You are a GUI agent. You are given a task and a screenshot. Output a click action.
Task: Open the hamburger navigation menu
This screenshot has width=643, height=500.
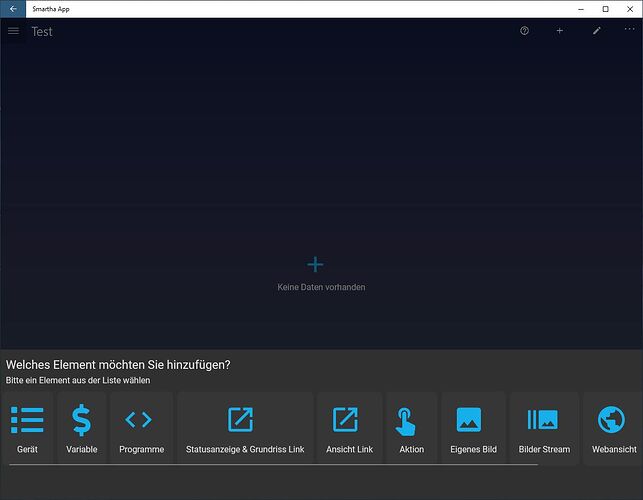(x=13, y=31)
